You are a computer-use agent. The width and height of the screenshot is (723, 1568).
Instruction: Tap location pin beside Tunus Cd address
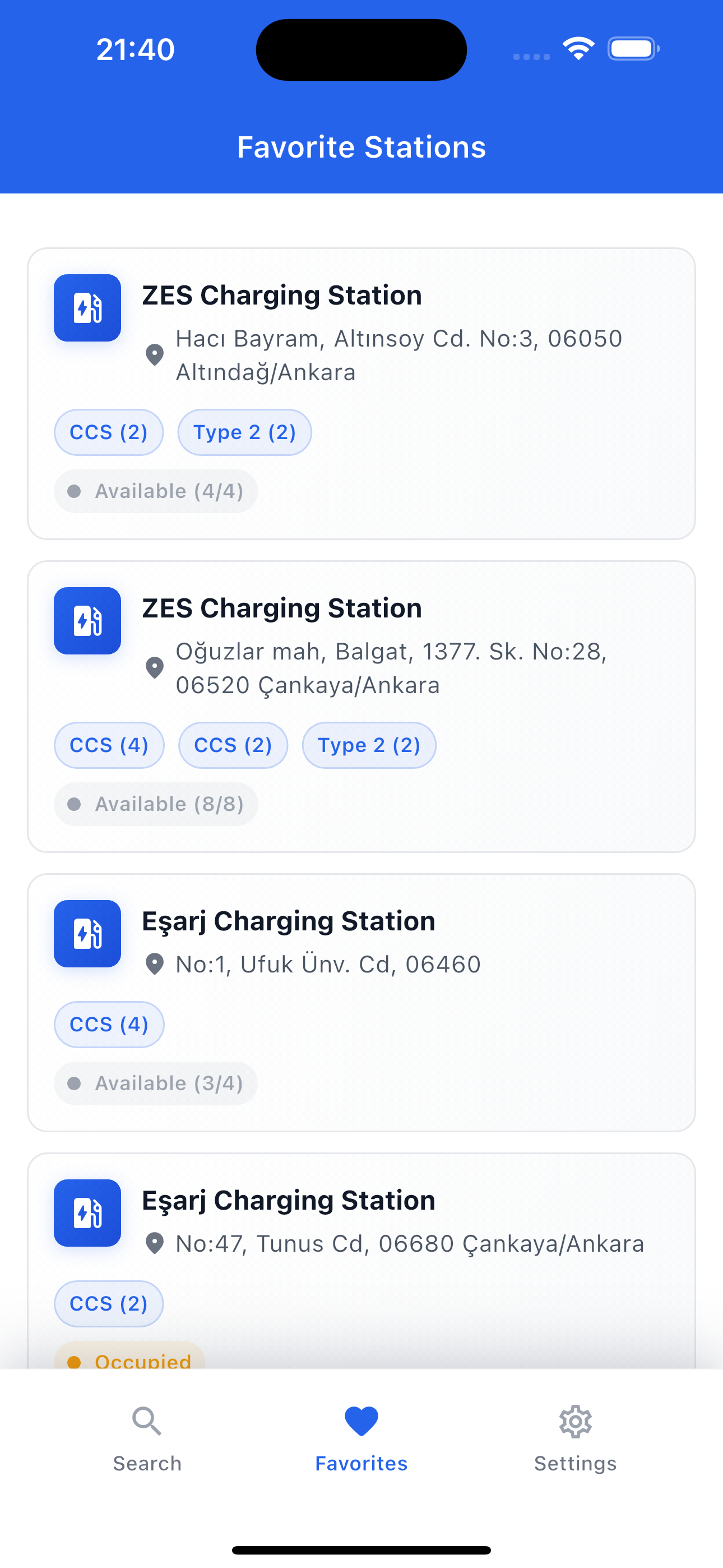click(x=155, y=1243)
